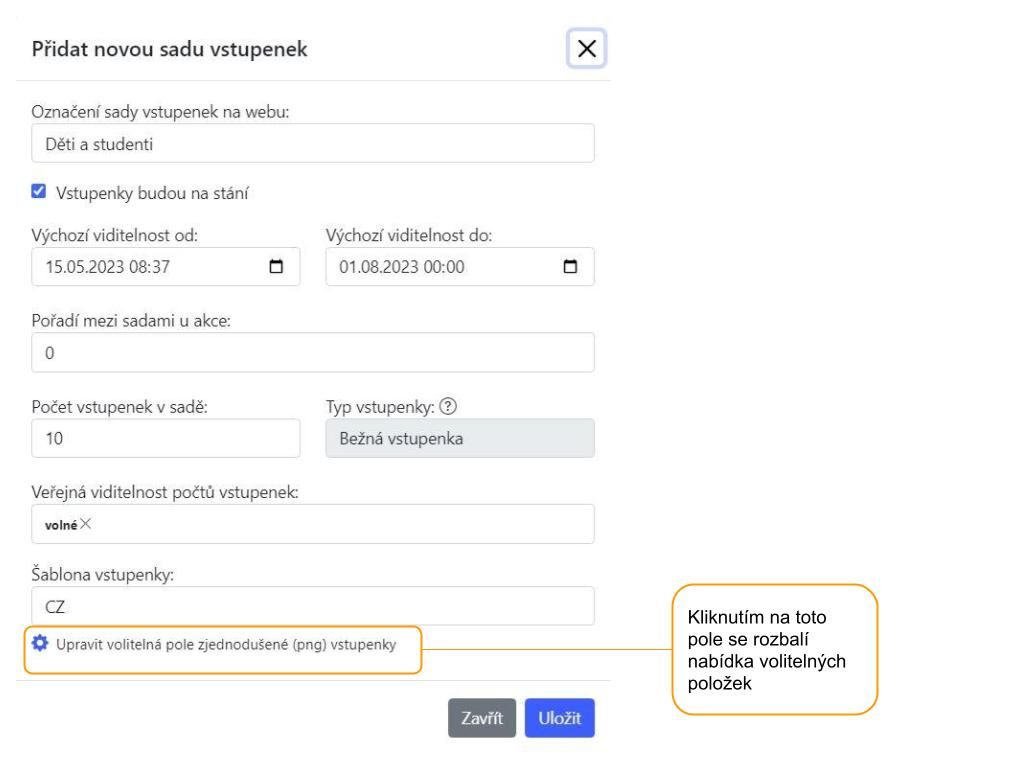The image size is (1024, 768).
Task: Select the Počet vstupenek v sadě field
Action: pyautogui.click(x=166, y=438)
